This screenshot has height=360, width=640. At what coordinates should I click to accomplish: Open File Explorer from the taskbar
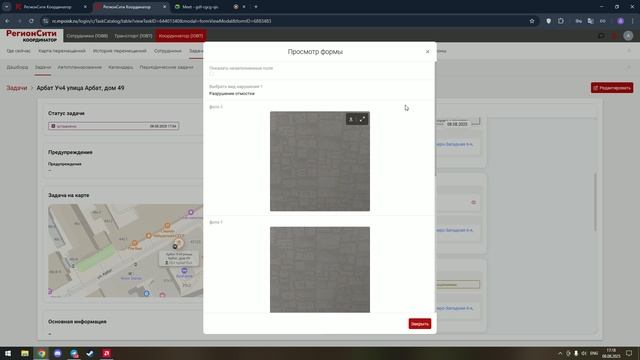[25, 353]
